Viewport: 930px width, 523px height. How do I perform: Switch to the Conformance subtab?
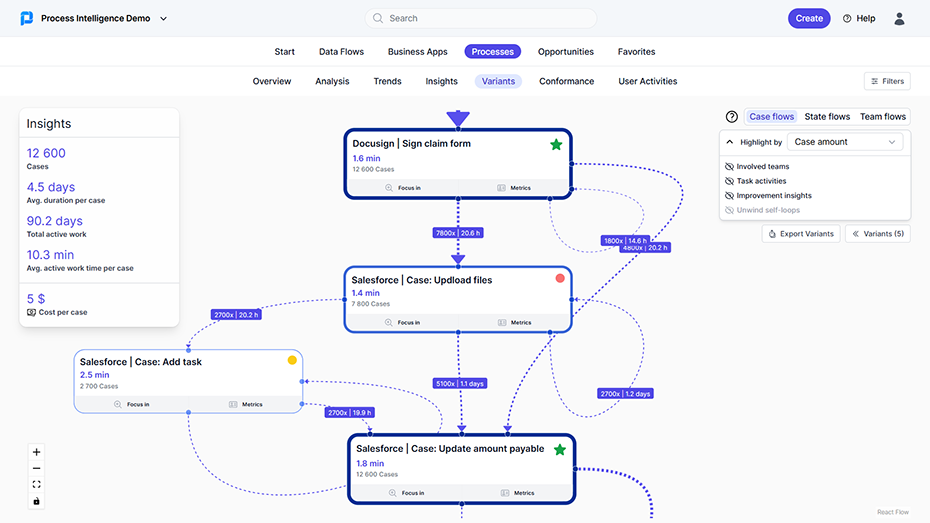(566, 81)
